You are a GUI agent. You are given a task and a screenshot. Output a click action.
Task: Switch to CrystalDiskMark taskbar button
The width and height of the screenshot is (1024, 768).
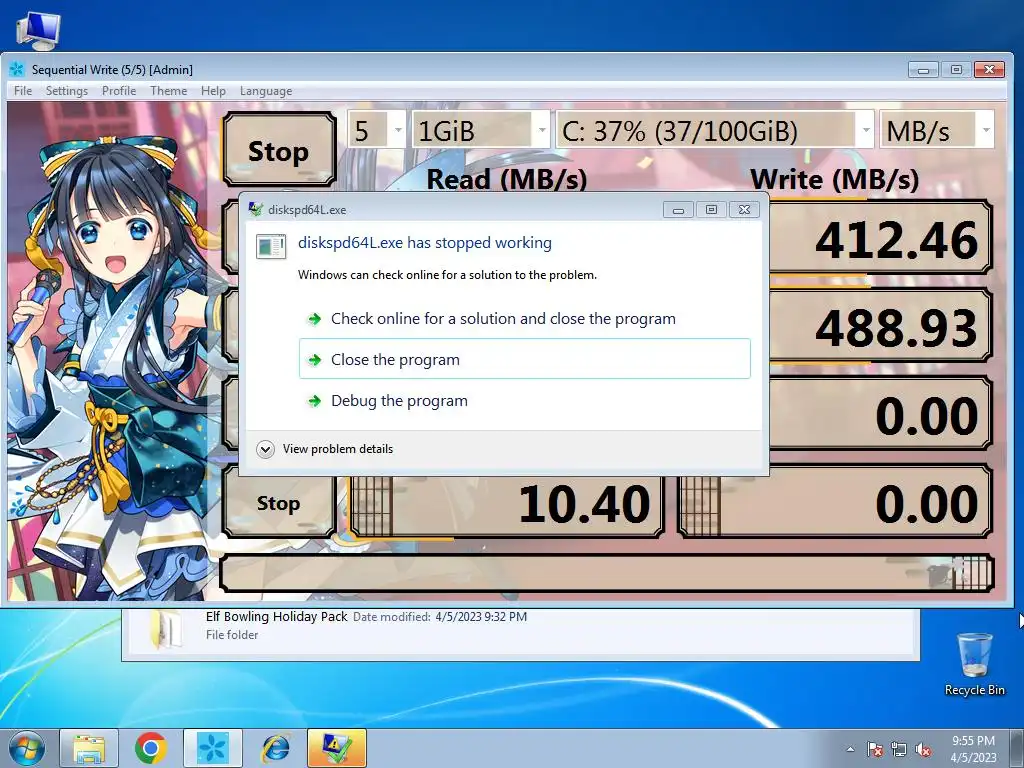click(213, 748)
